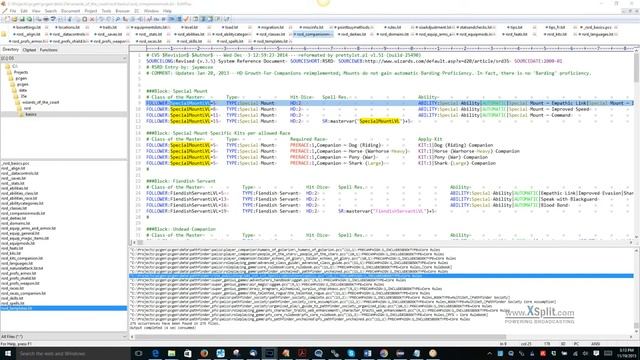Switch to the Functions panel tab
The image size is (640, 360).
point(49,50)
